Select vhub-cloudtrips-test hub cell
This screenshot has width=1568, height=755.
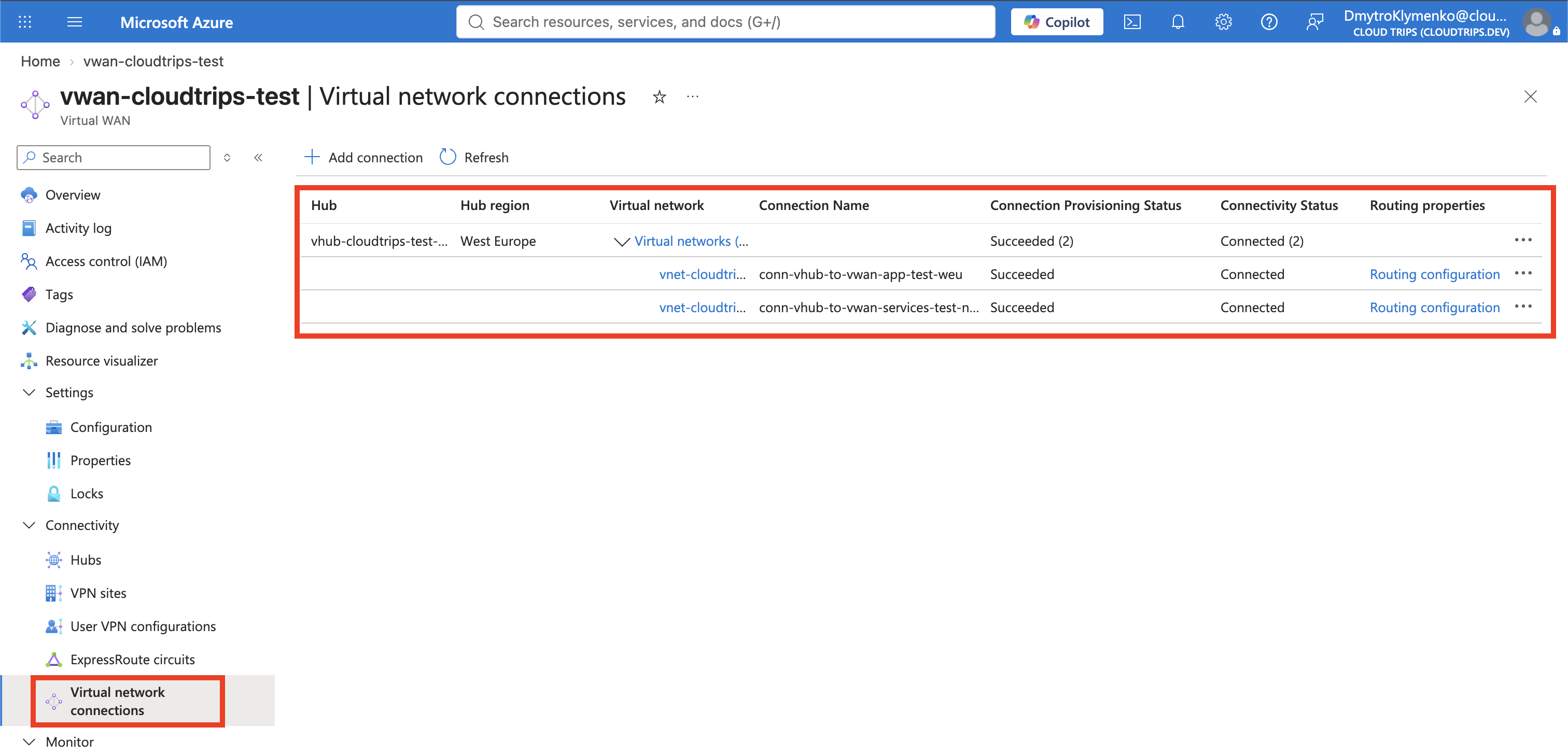click(x=379, y=242)
